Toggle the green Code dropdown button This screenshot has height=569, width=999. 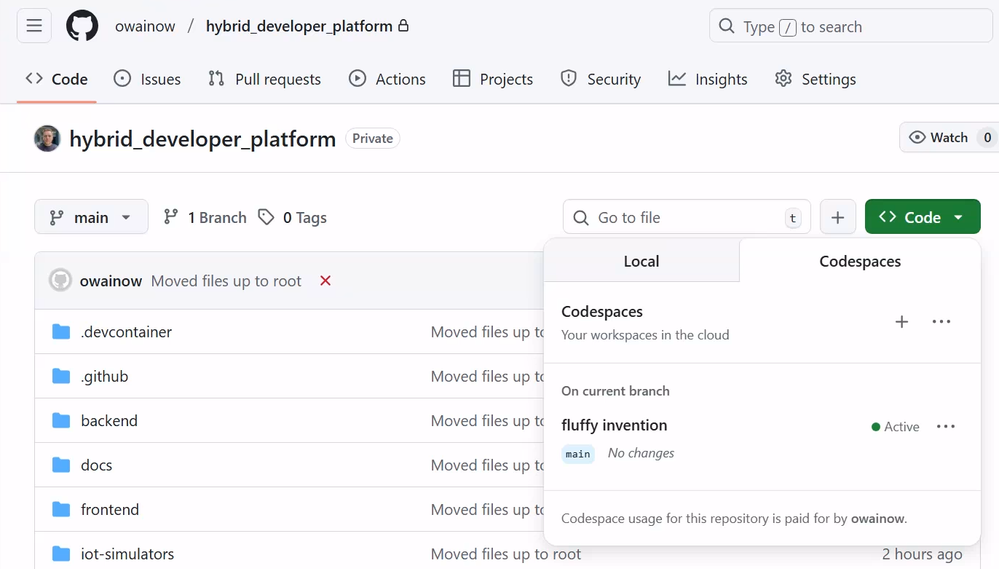click(x=922, y=217)
